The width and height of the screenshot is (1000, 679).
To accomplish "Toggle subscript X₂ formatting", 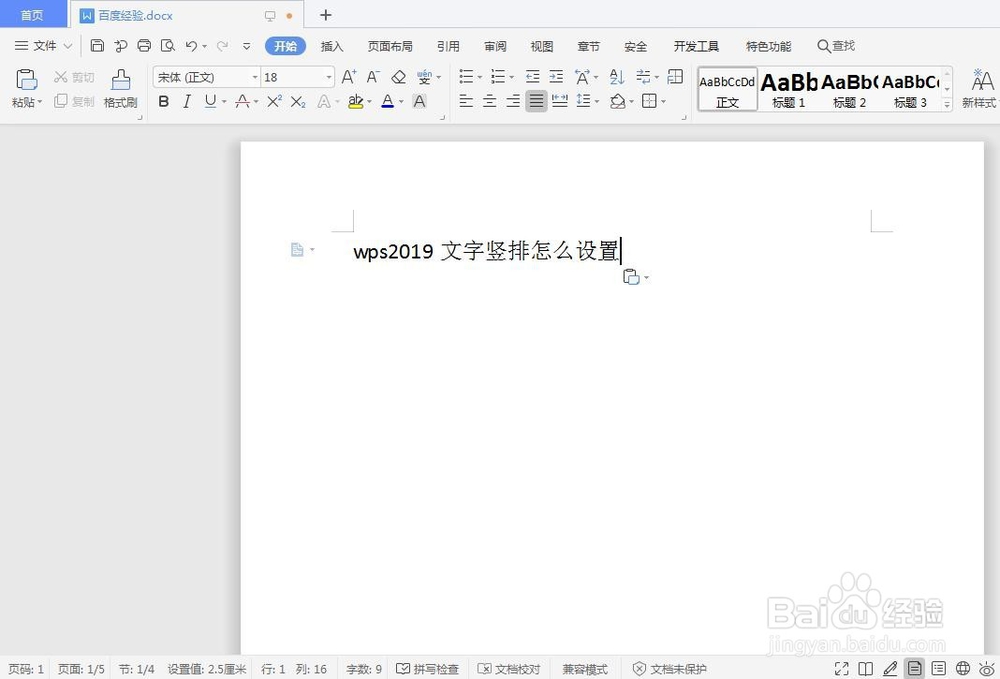I will click(x=298, y=101).
